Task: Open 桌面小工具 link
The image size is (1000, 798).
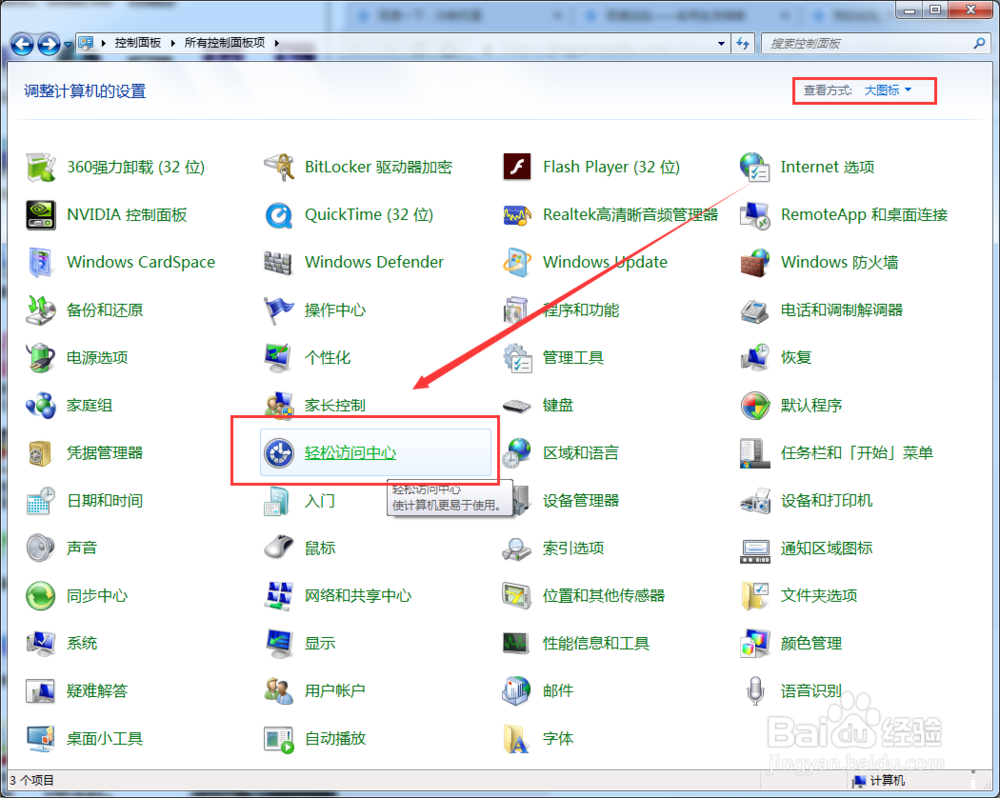Action: pos(105,739)
